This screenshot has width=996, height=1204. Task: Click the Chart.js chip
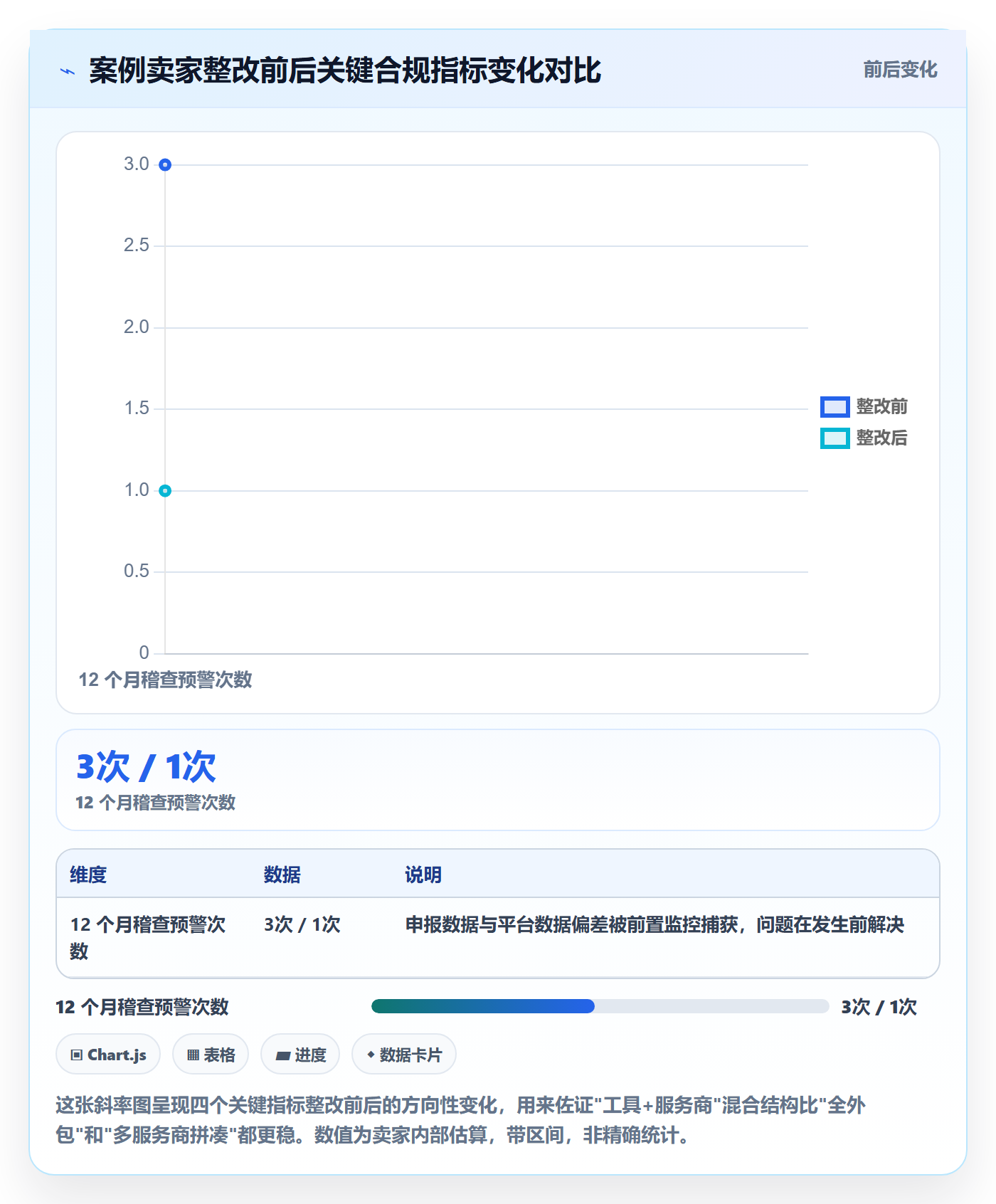click(108, 1055)
